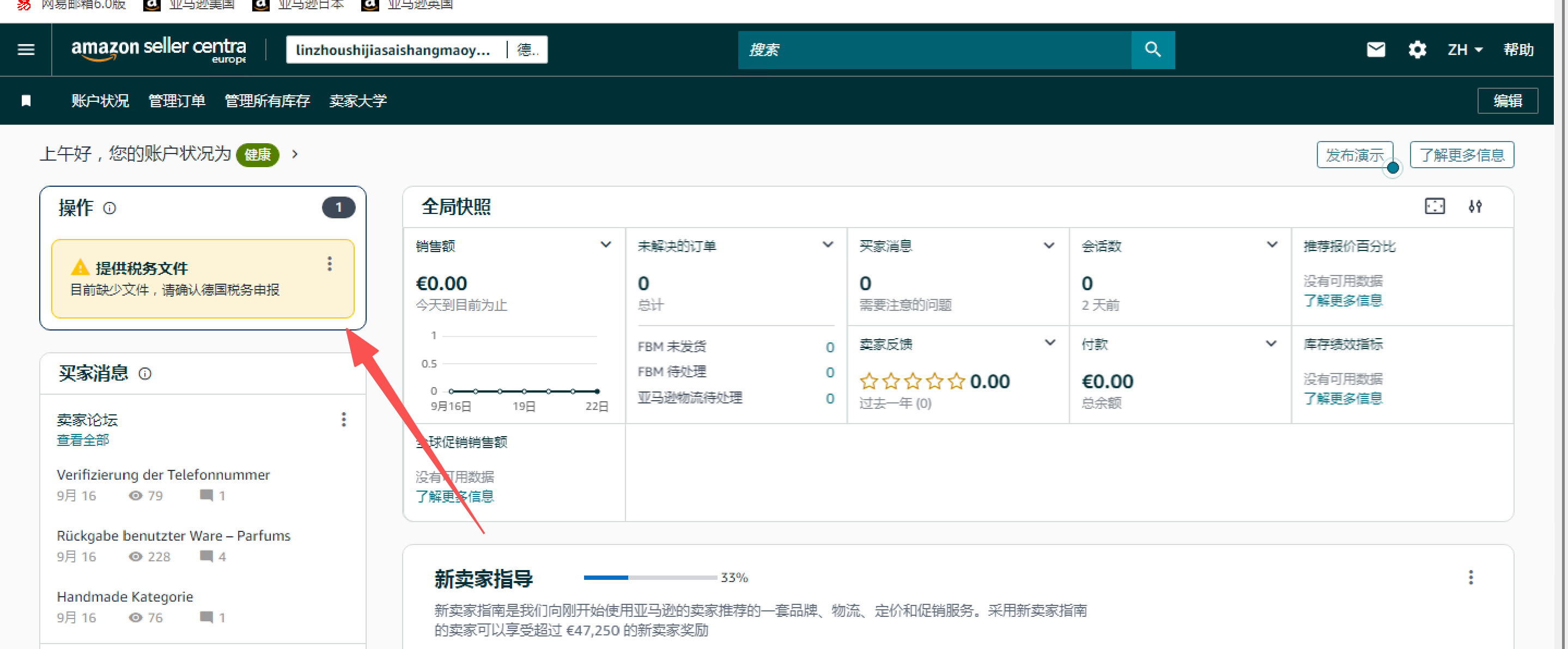Viewport: 1568px width, 649px height.
Task: Click the mail messages icon
Action: tap(1375, 49)
